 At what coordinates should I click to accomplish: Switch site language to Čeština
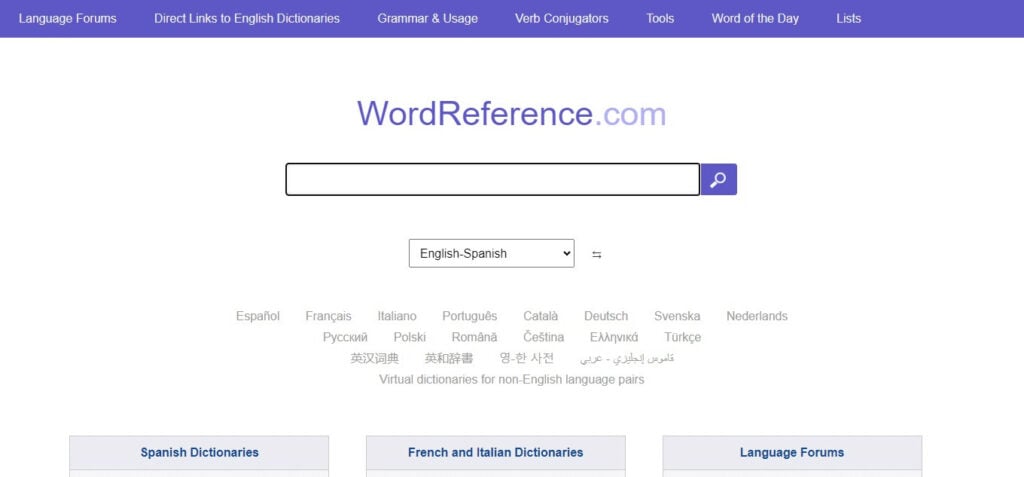coord(543,337)
